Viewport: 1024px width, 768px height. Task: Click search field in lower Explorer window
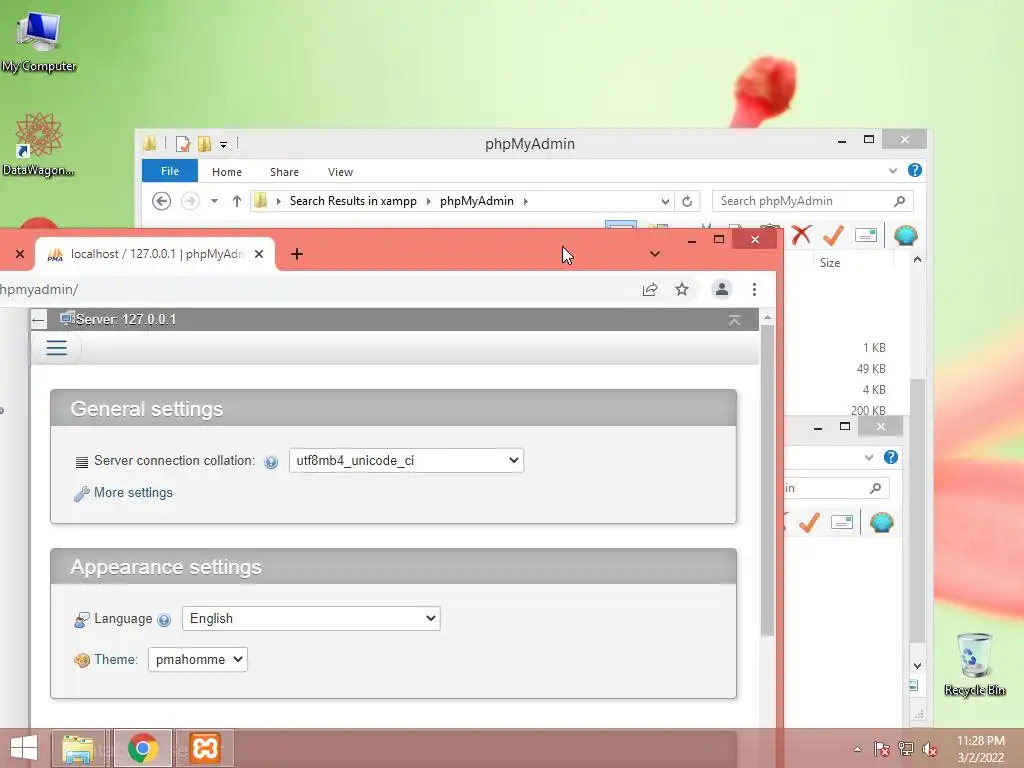pyautogui.click(x=836, y=488)
